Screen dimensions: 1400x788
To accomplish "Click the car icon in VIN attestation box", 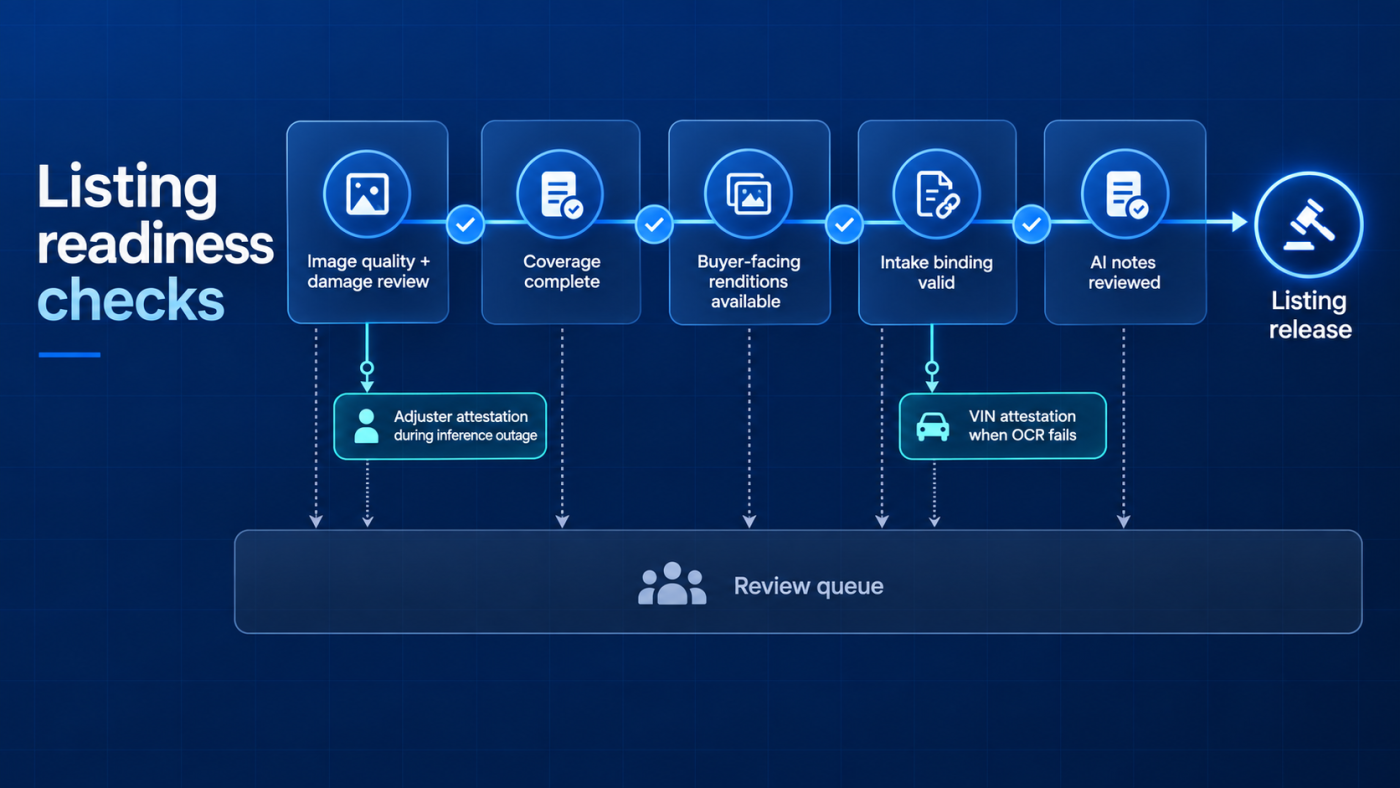I will coord(933,426).
